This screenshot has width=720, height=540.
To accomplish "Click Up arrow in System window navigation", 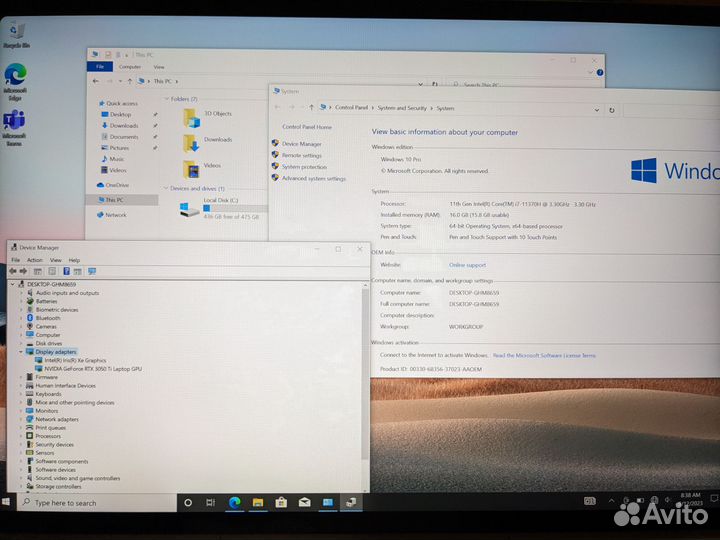I will point(311,107).
